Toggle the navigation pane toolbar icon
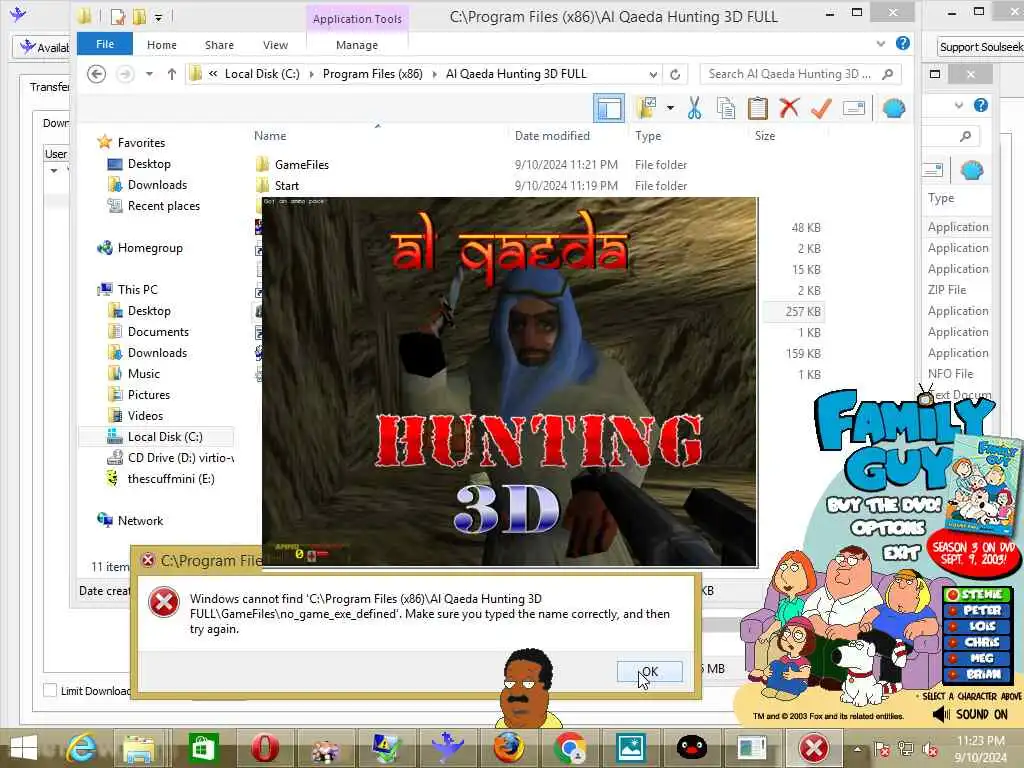The width and height of the screenshot is (1024, 768). 609,108
